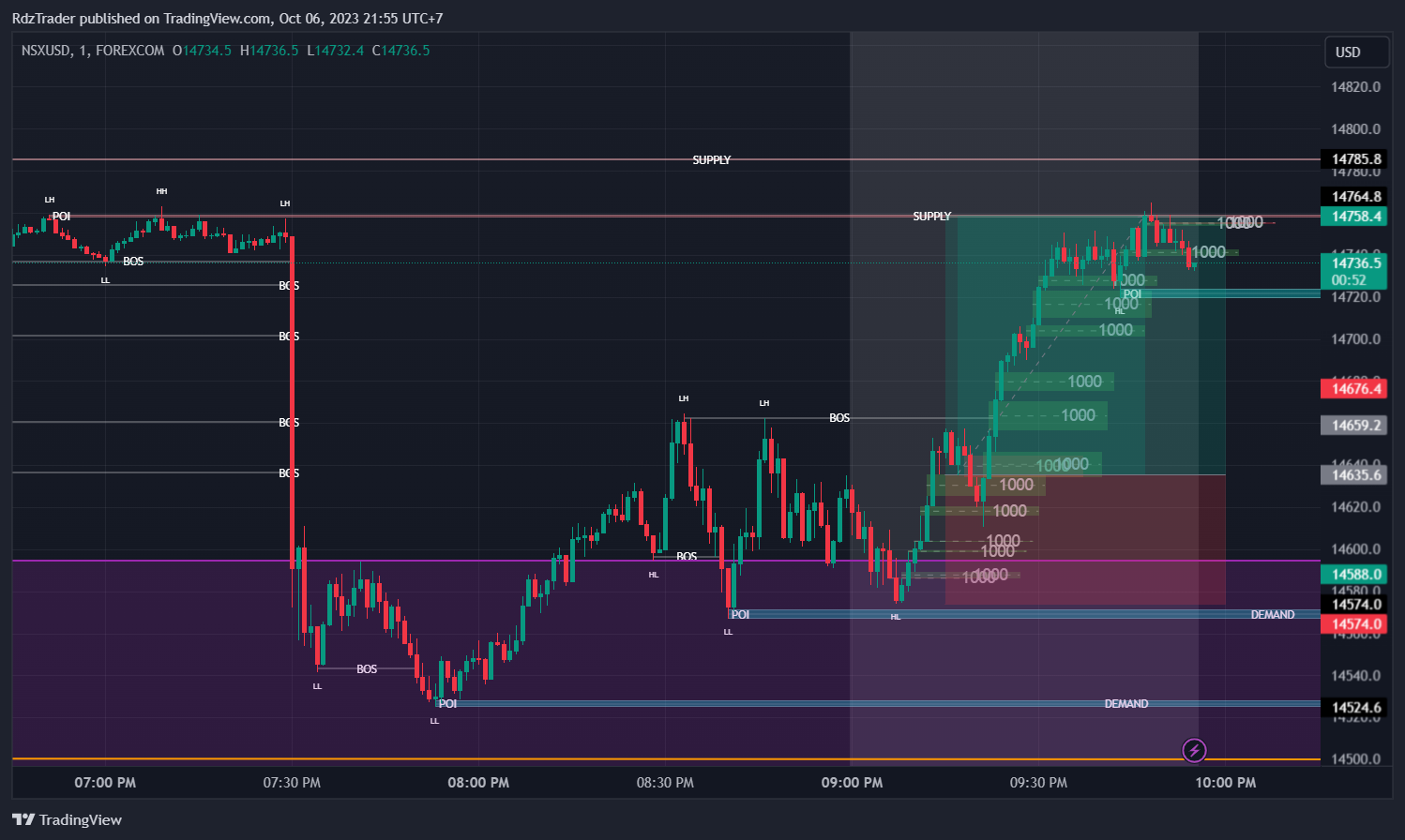Click the 09:00 PM time label
The image size is (1405, 840).
852,783
